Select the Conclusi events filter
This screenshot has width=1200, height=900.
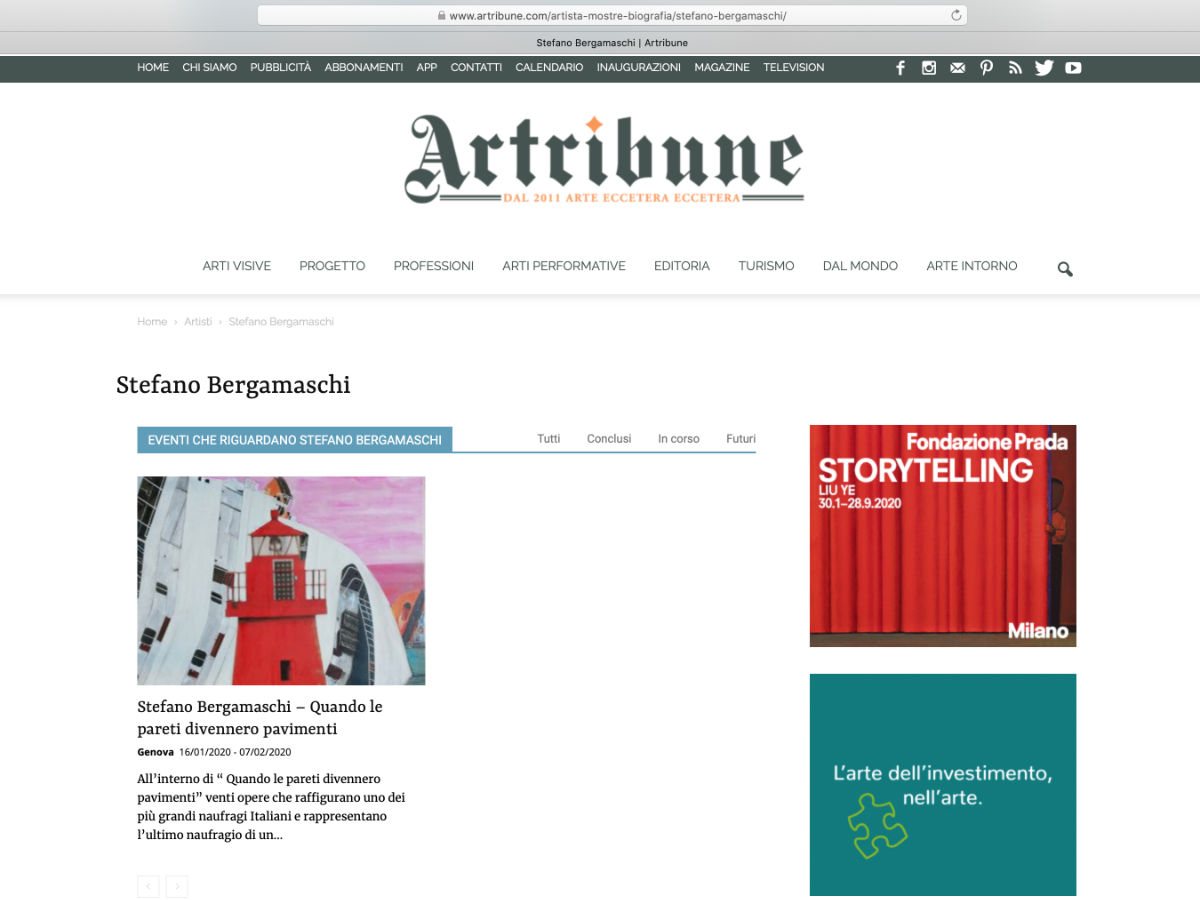[x=609, y=439]
